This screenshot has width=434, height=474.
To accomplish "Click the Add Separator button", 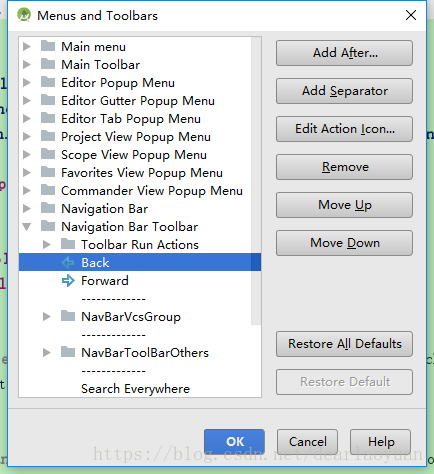I will 344,91.
